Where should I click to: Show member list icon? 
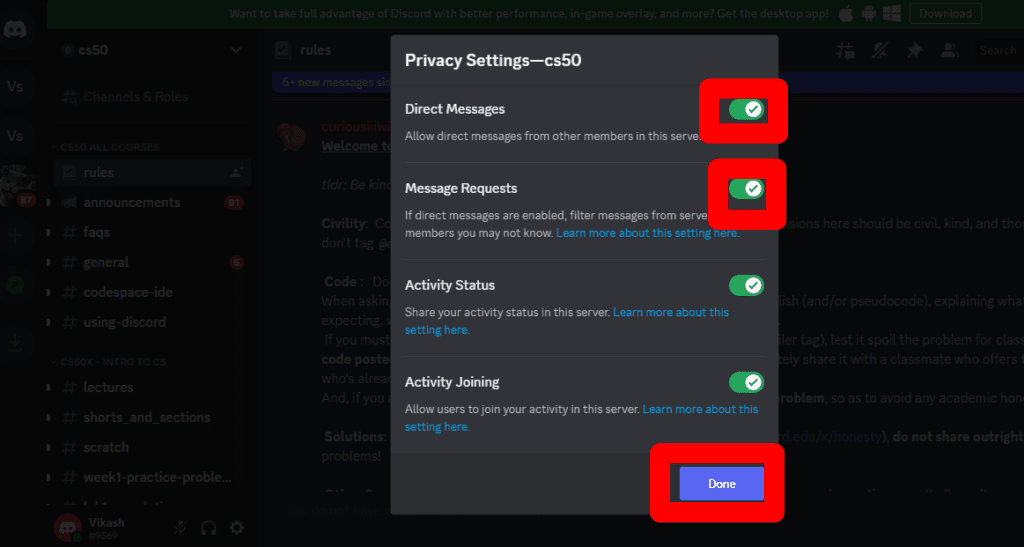(948, 50)
